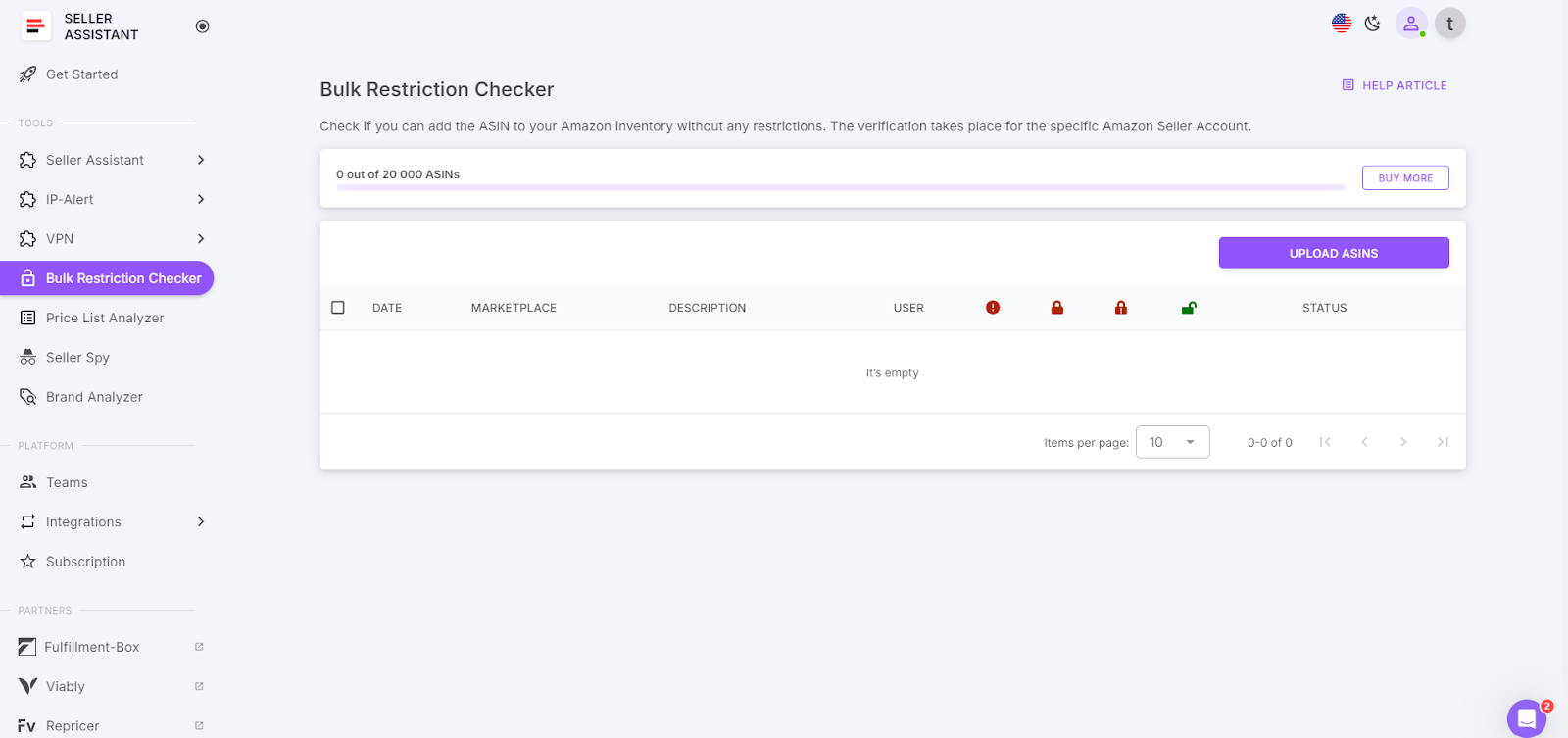Expand the Seller Assistant submenu chevron
The height and width of the screenshot is (738, 1568).
coord(201,160)
